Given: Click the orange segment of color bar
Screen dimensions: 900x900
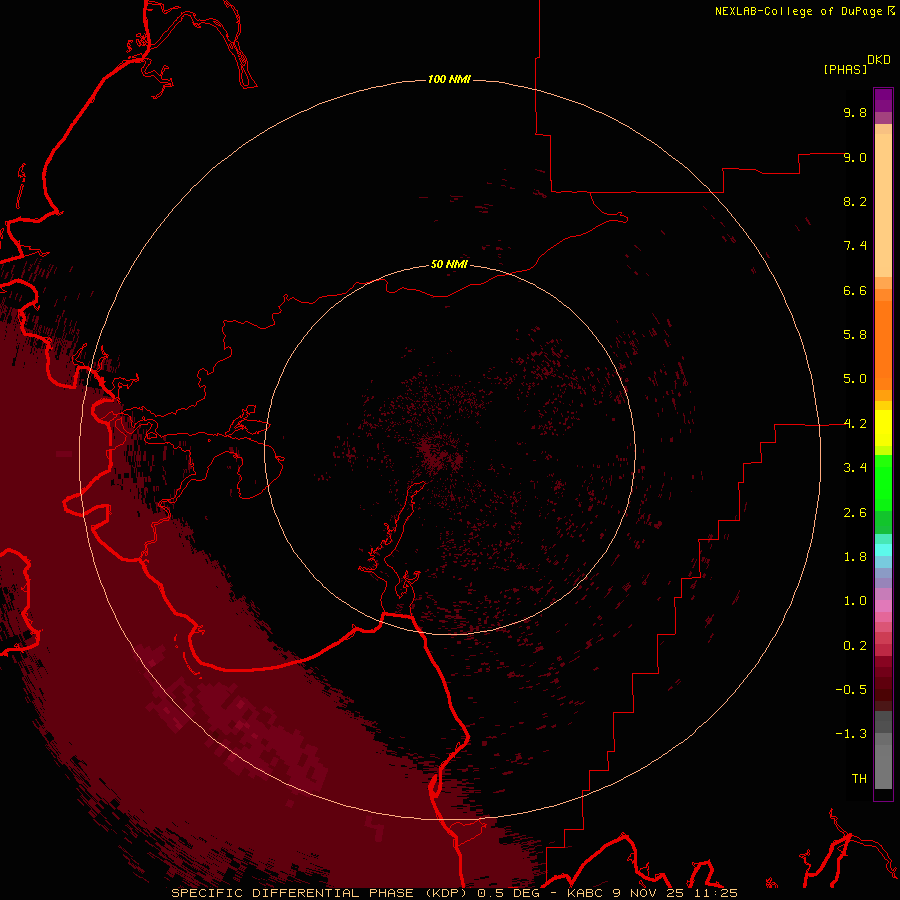Looking at the screenshot, I should pos(883,346).
